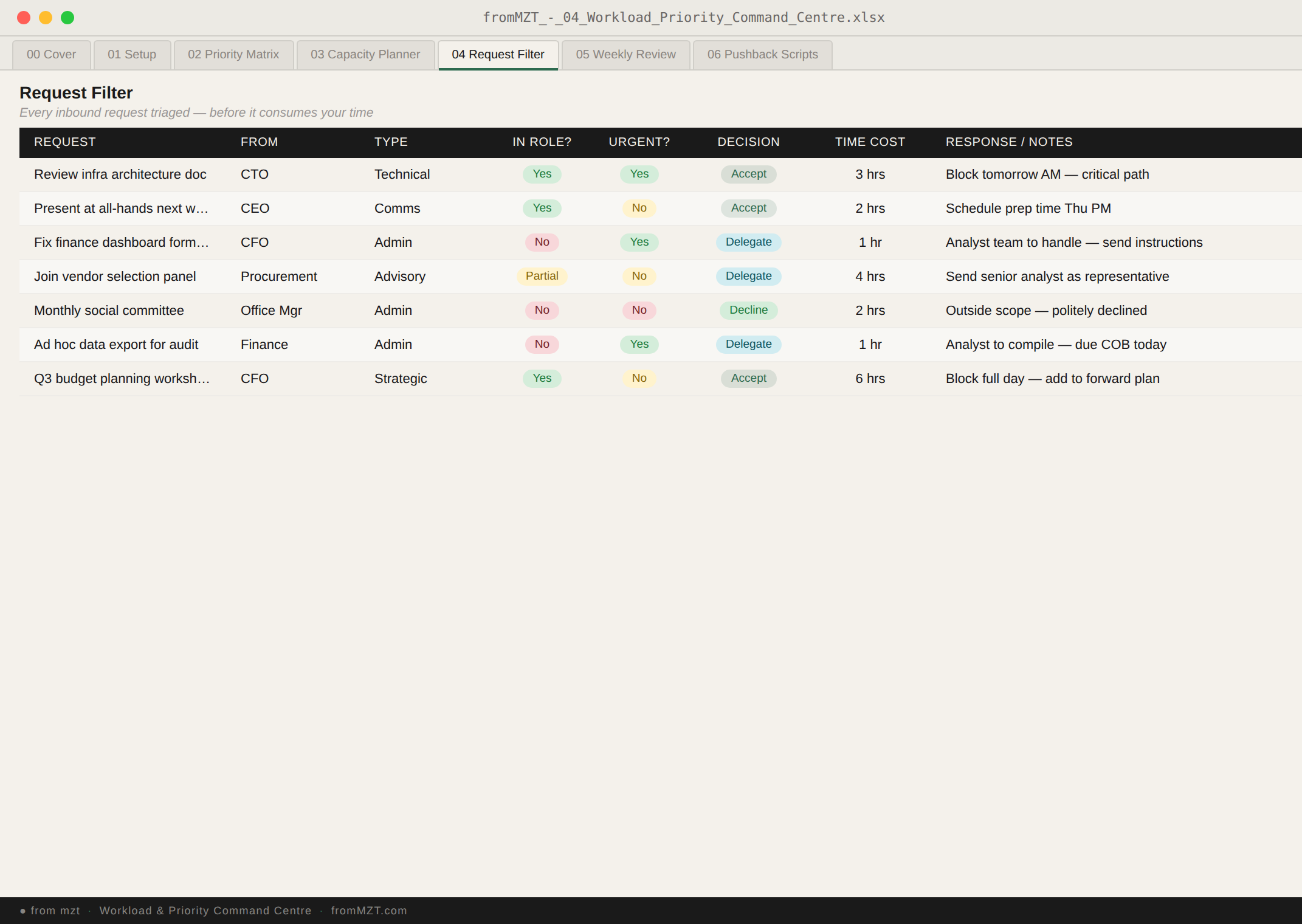Open the 00 Cover sheet tab
The image size is (1302, 924).
[52, 55]
